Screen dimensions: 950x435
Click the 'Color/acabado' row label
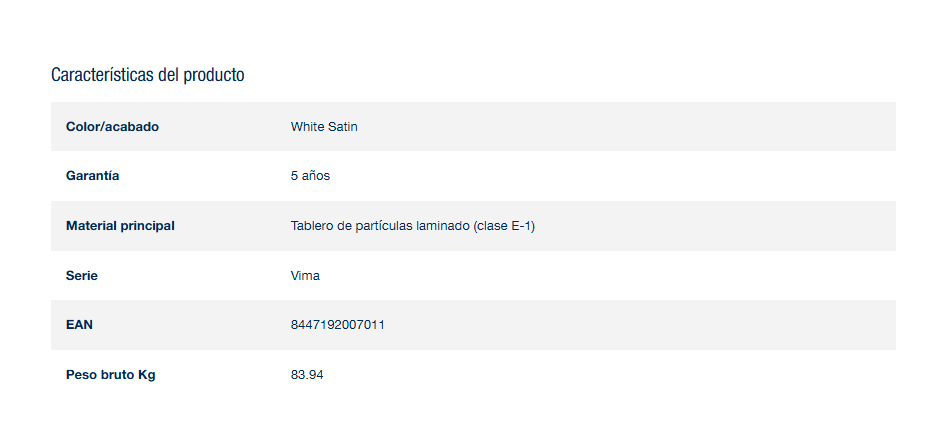112,127
